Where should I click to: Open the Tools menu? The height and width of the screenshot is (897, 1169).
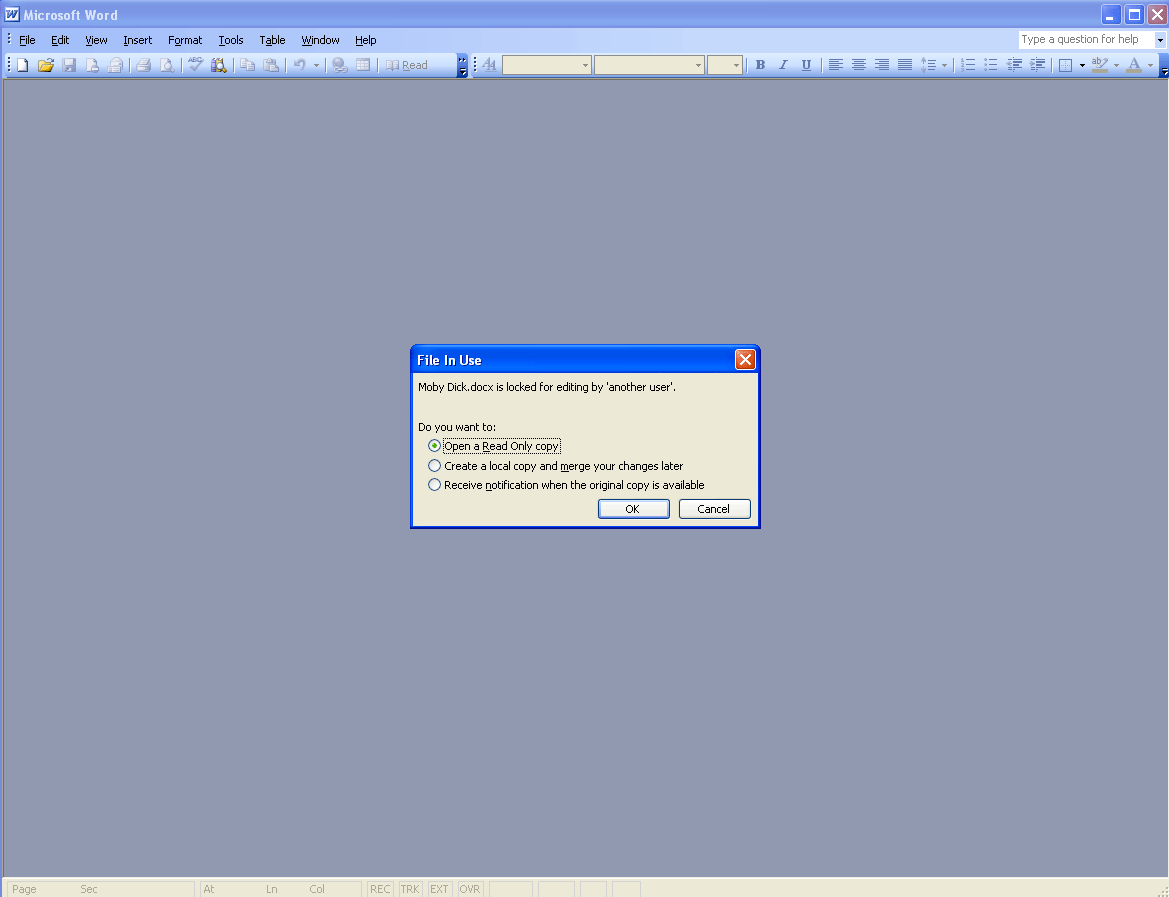click(x=230, y=40)
